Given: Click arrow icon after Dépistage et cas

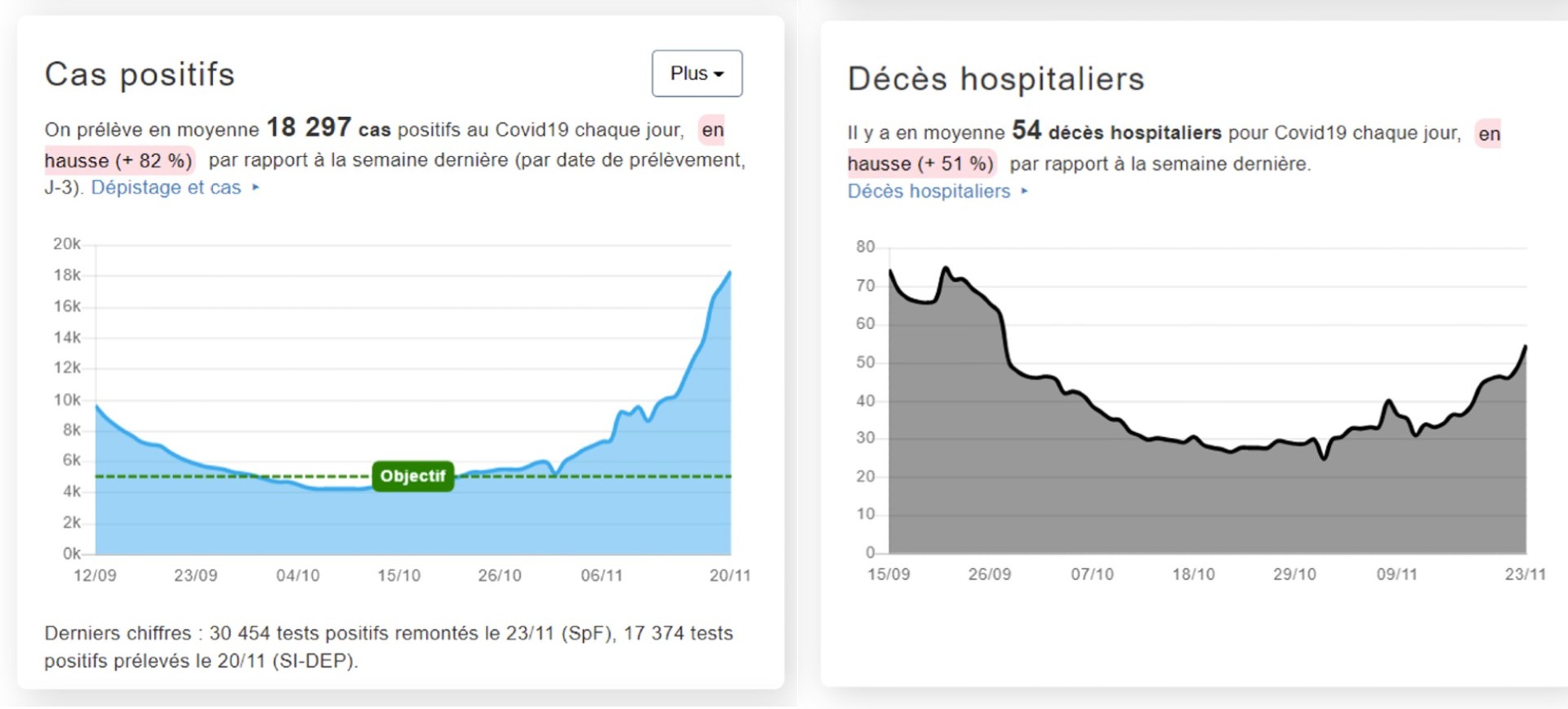Looking at the screenshot, I should (256, 187).
